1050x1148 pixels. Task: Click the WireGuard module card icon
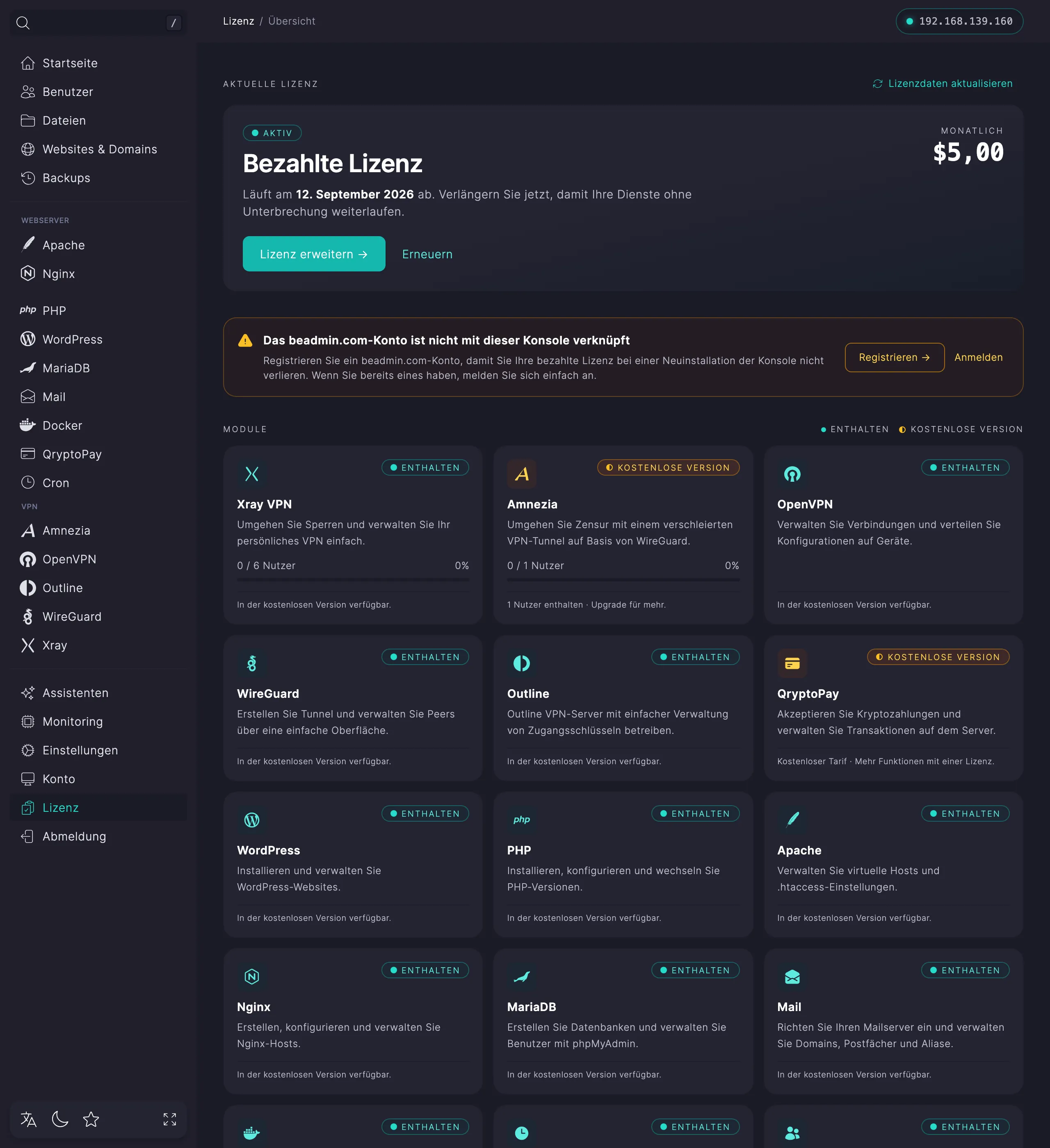pyautogui.click(x=252, y=663)
